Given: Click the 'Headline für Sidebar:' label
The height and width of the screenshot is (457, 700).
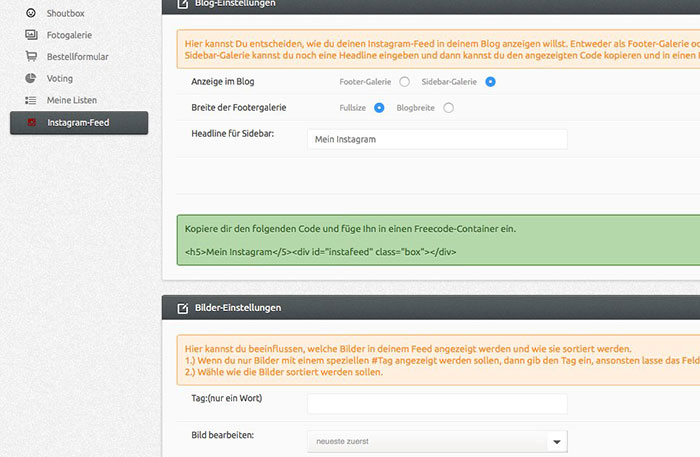Looking at the screenshot, I should coord(233,133).
